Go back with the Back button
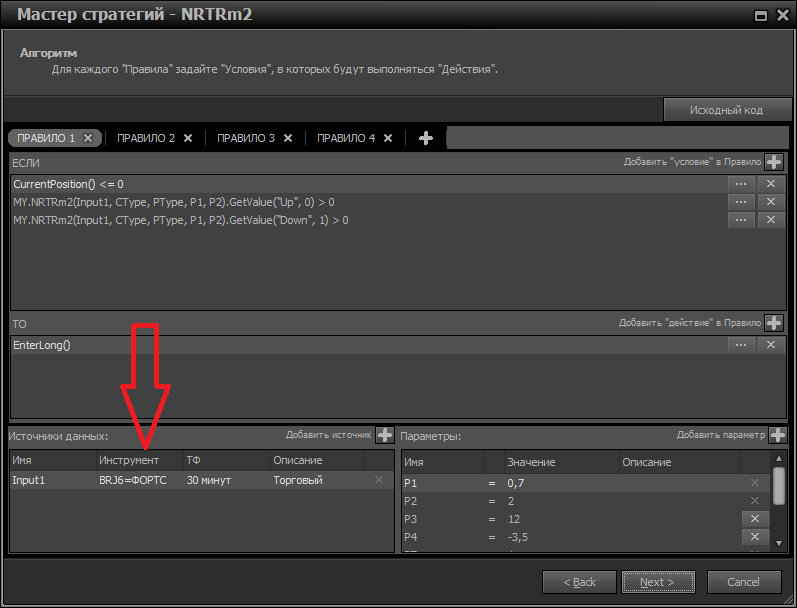Screen dimensions: 797x608 pyautogui.click(x=579, y=582)
